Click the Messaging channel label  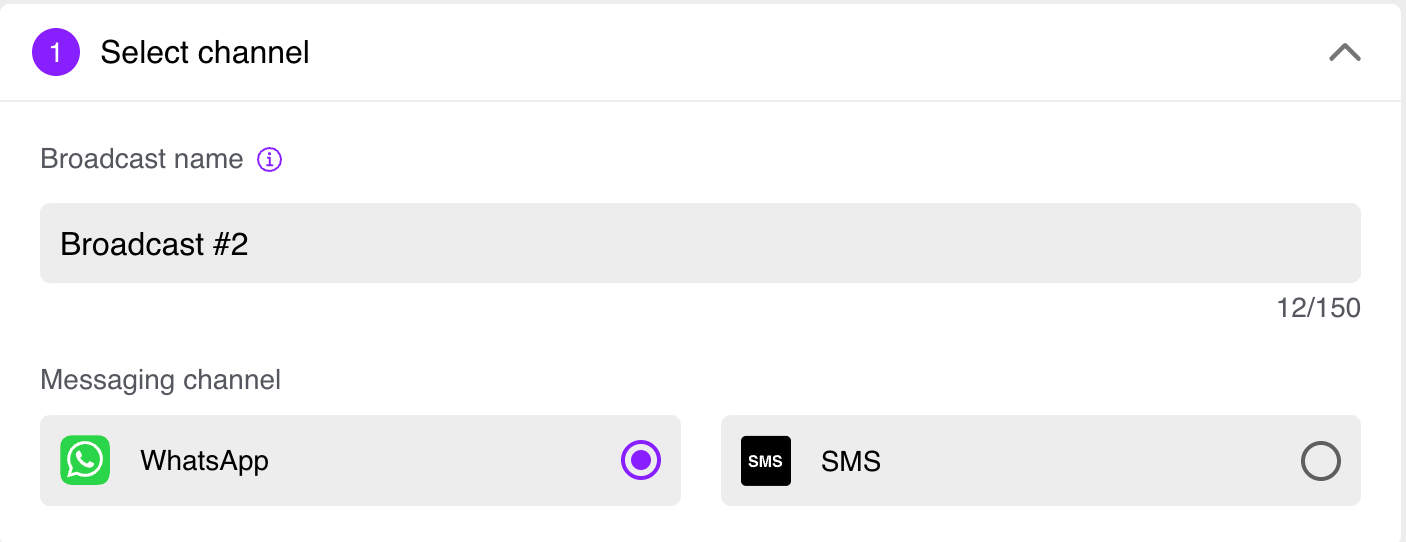[x=160, y=380]
